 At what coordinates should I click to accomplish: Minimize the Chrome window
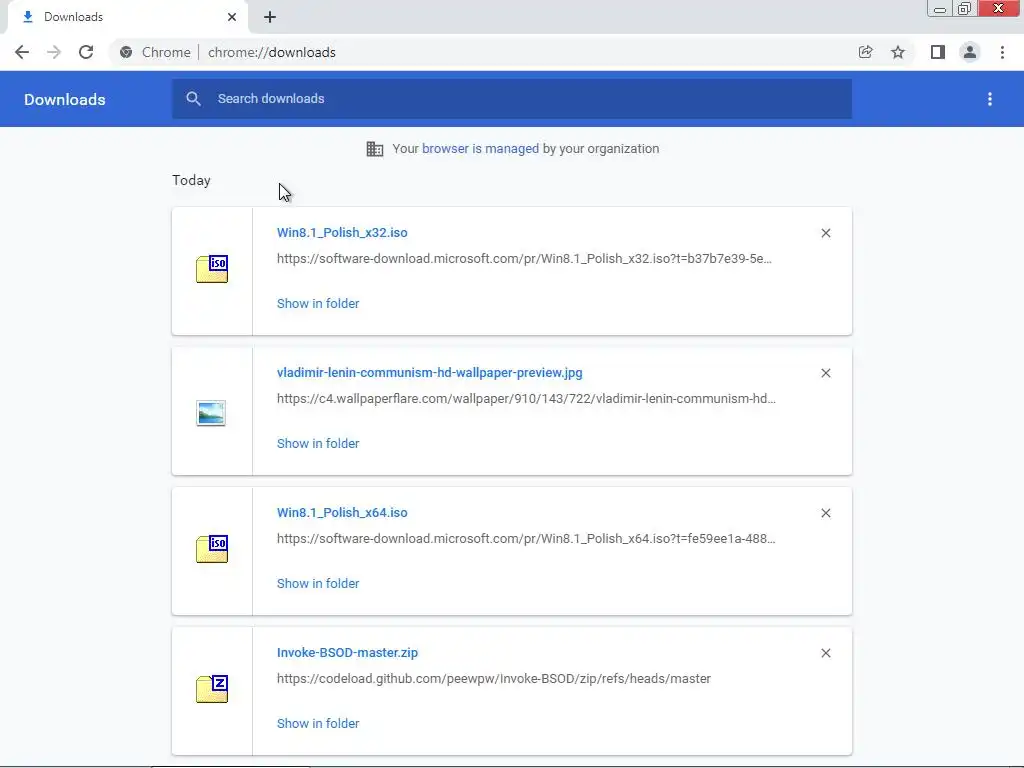point(940,9)
